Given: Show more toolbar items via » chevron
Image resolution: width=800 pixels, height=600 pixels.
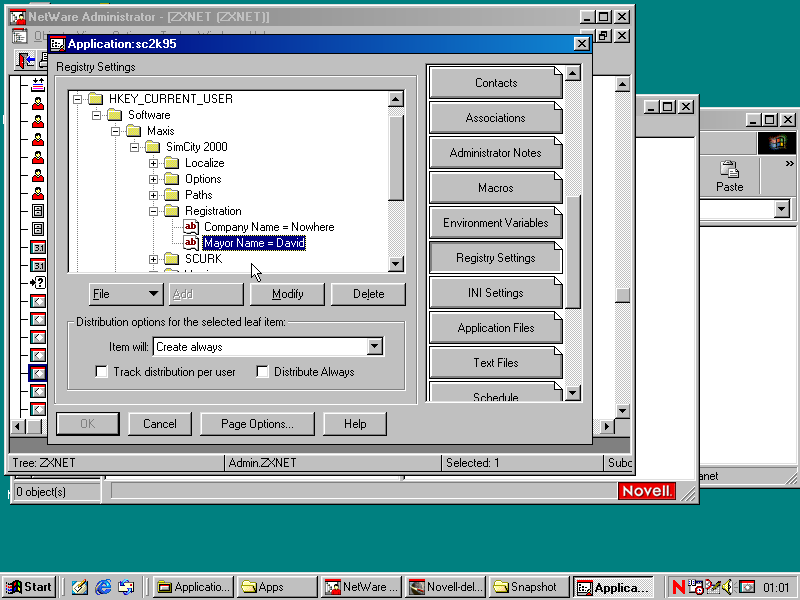Looking at the screenshot, I should (x=789, y=163).
